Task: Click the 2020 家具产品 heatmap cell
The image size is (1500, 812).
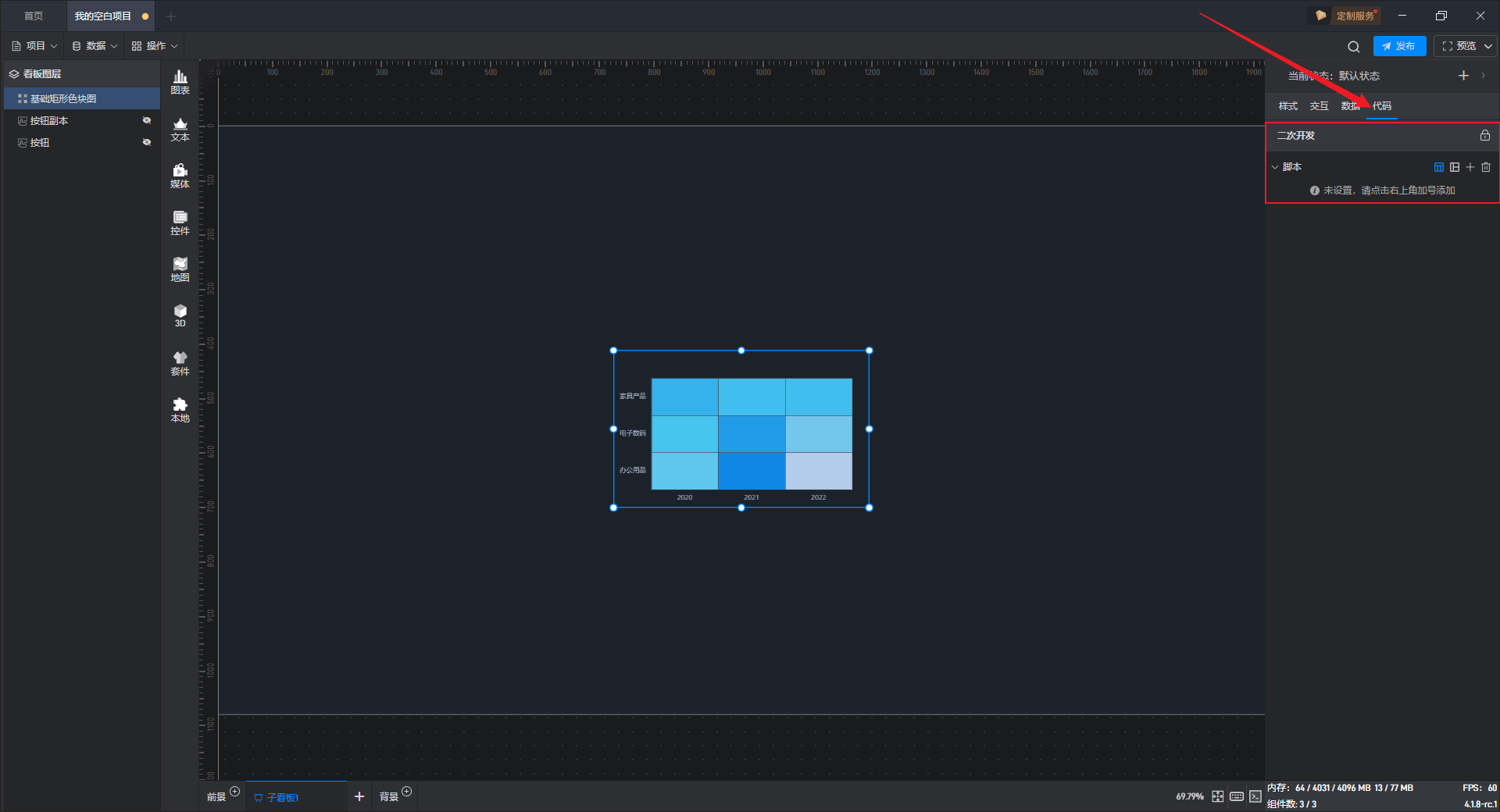Action: 685,397
